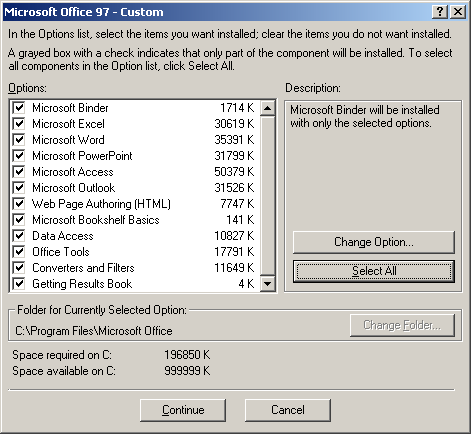Image resolution: width=471 pixels, height=434 pixels.
Task: Click the Options list scroll down arrow
Action: click(267, 284)
